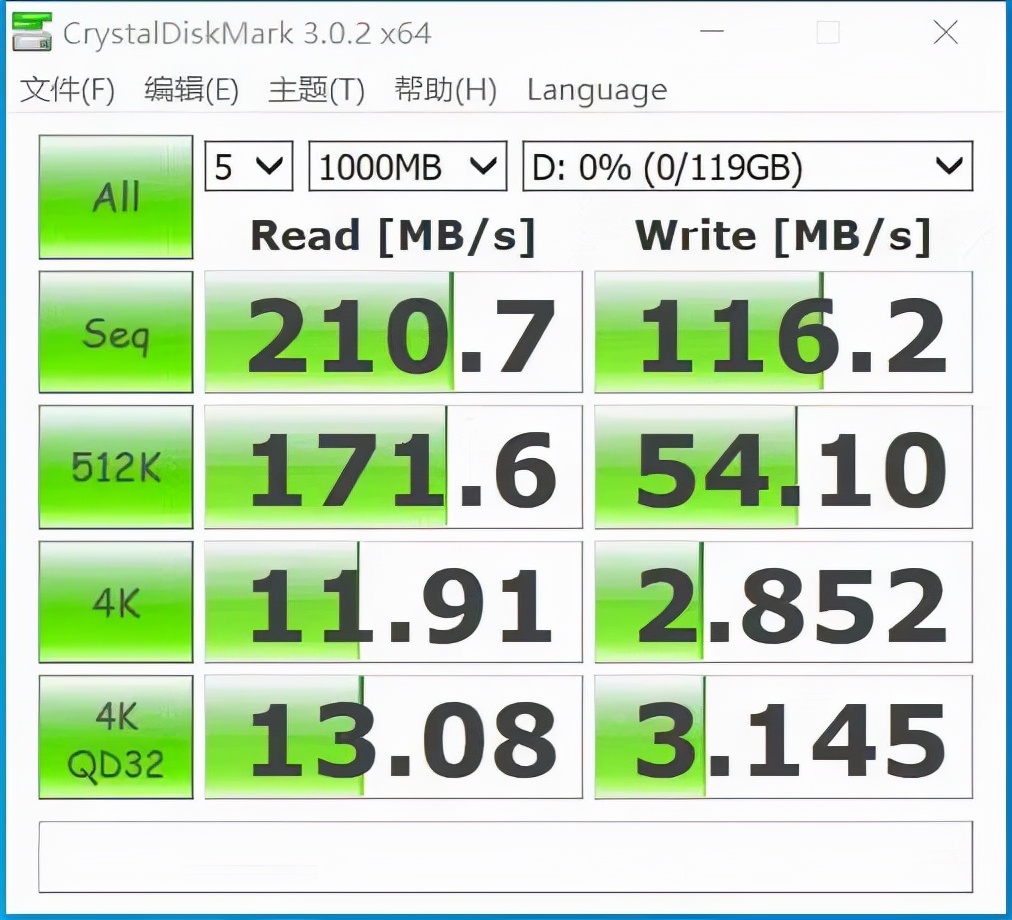The width and height of the screenshot is (1012, 920).
Task: Open the 编辑 menu
Action: (x=192, y=89)
